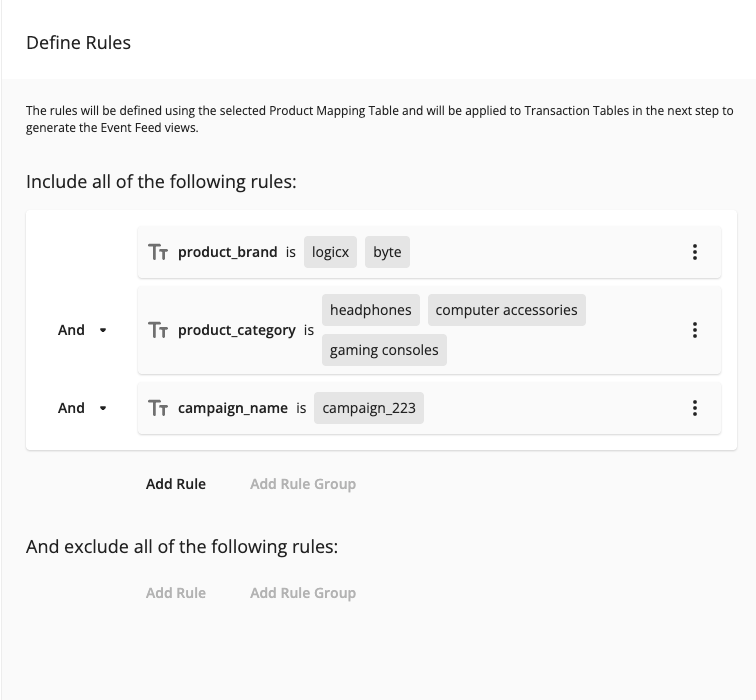Image resolution: width=756 pixels, height=700 pixels.
Task: Select the logicx brand value chip
Action: click(x=330, y=252)
